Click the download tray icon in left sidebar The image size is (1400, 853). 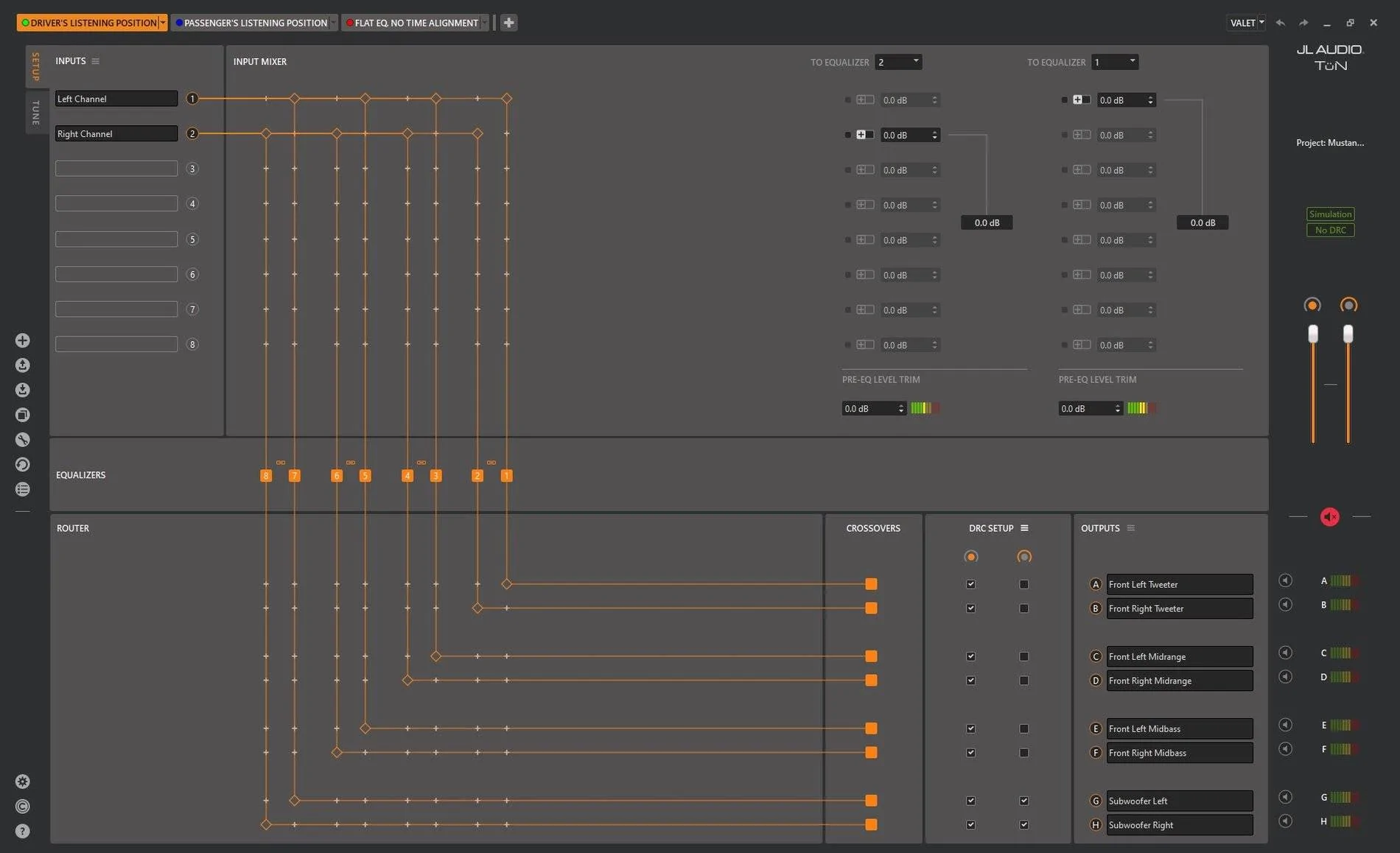23,390
